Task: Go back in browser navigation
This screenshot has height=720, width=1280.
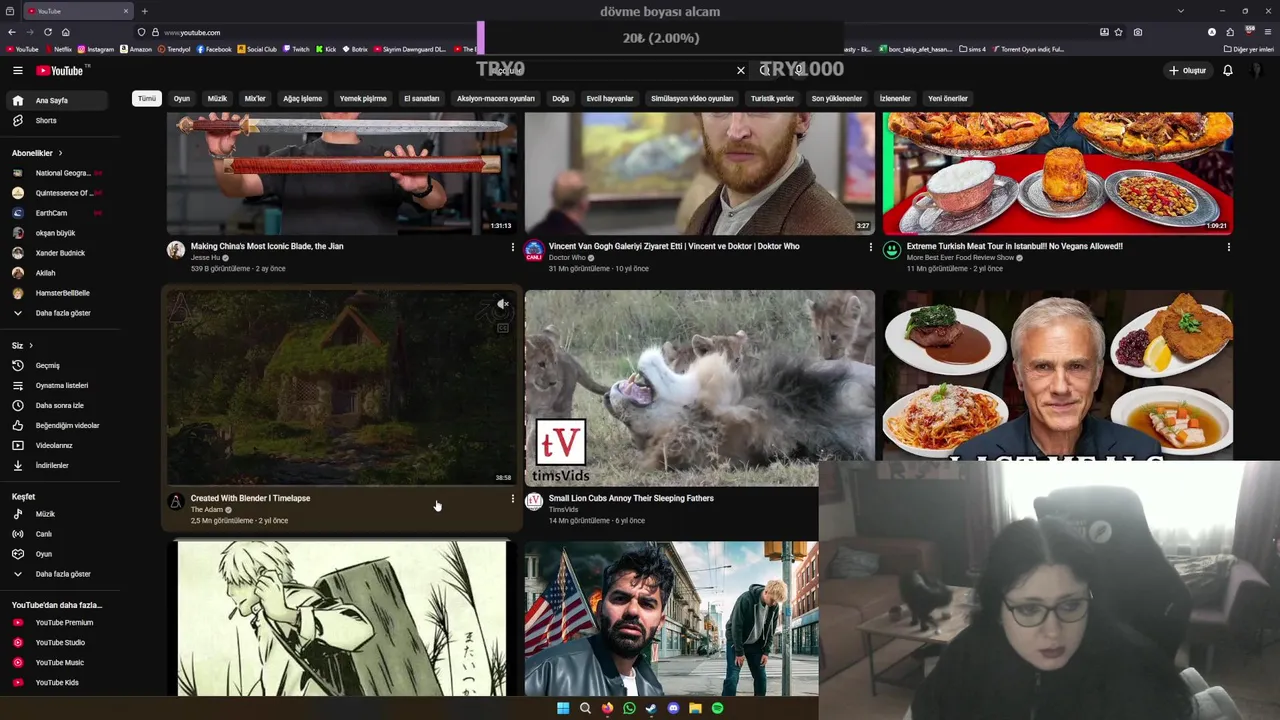Action: click(12, 32)
